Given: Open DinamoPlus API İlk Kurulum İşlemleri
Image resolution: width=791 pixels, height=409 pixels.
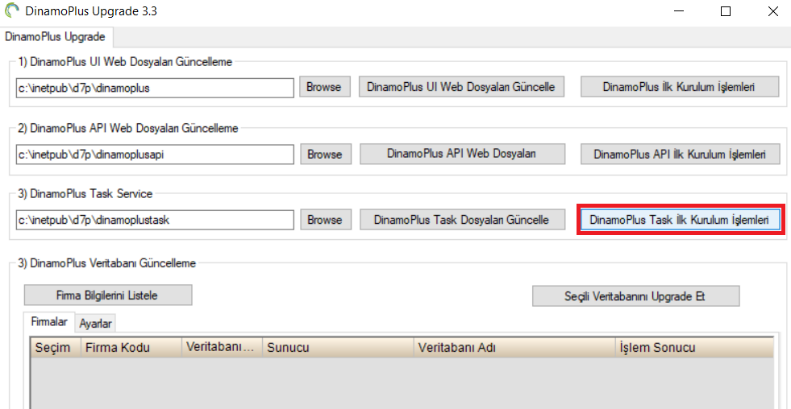Looking at the screenshot, I should pos(680,154).
